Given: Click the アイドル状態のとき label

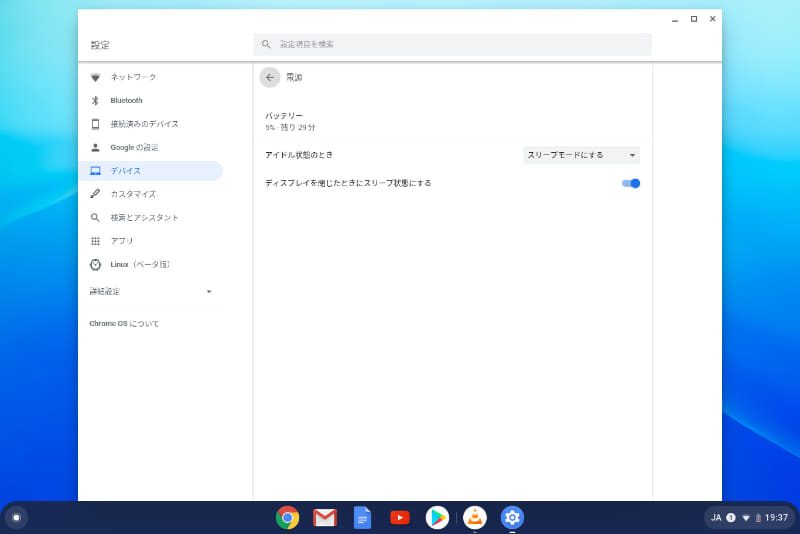Looking at the screenshot, I should pos(299,155).
